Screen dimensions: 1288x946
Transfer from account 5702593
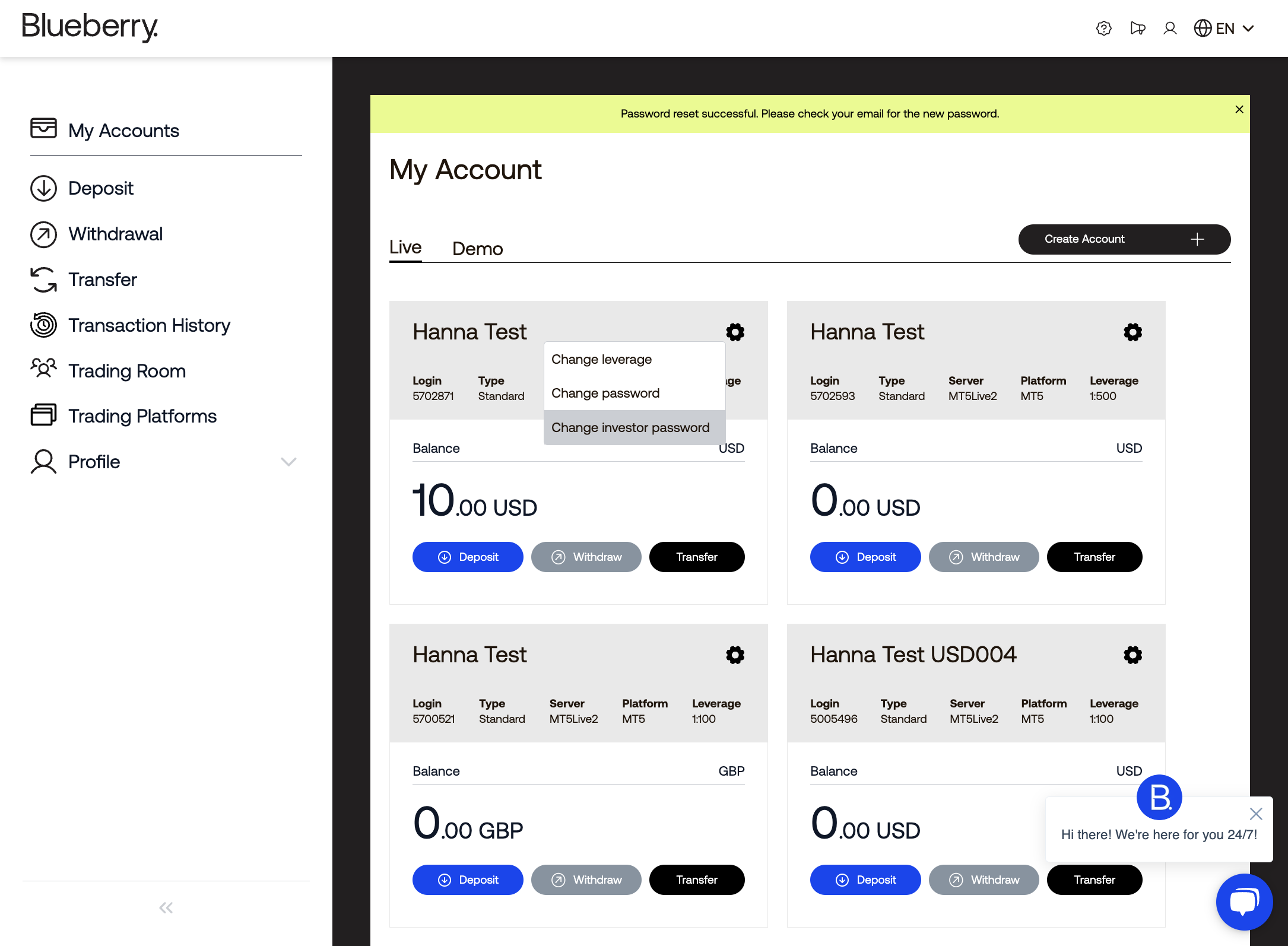(x=1095, y=557)
